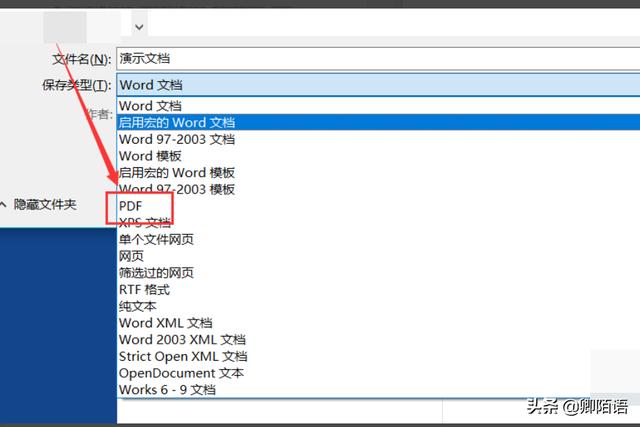640x427 pixels.
Task: Select Word 97-2003 模板 type
Action: [176, 189]
